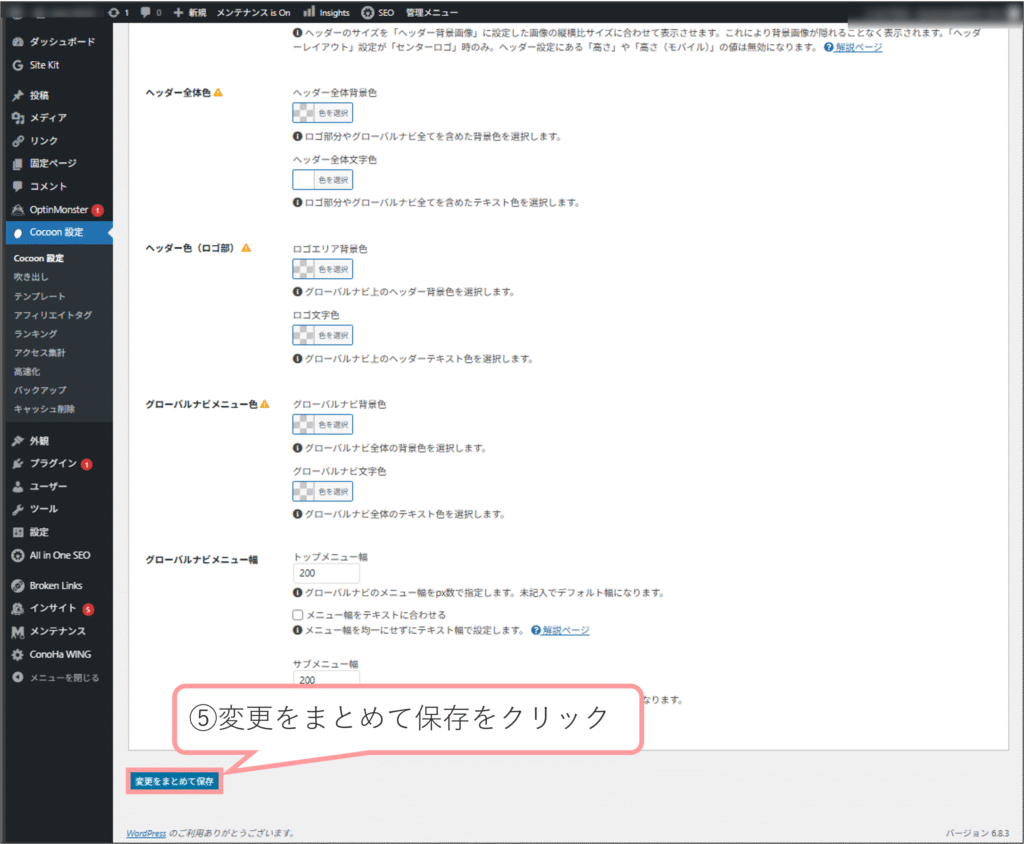Open Site Kit from Google icon

pyautogui.click(x=17, y=65)
